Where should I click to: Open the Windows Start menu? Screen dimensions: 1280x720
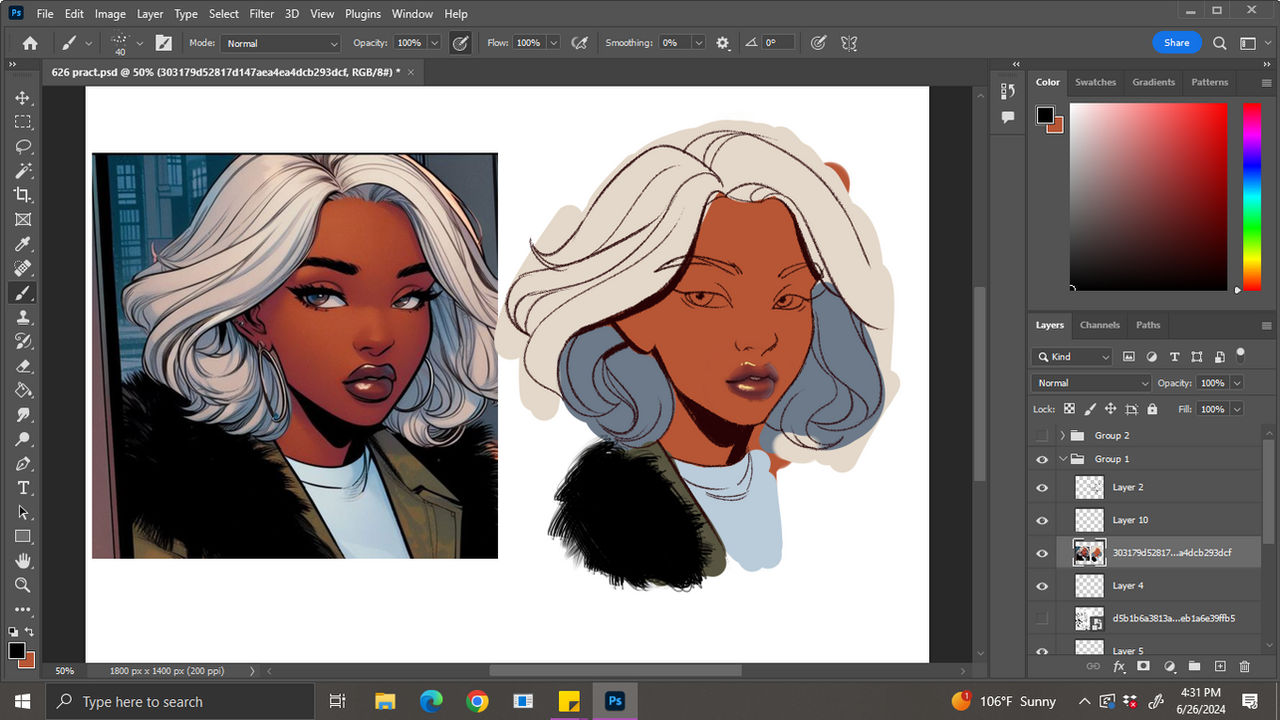pyautogui.click(x=22, y=701)
